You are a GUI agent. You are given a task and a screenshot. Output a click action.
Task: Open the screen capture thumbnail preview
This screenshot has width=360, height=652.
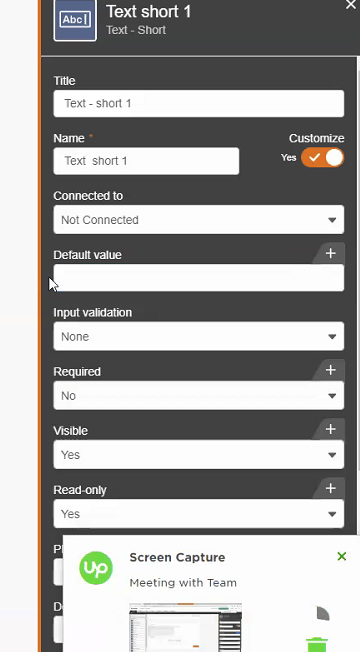[185, 627]
